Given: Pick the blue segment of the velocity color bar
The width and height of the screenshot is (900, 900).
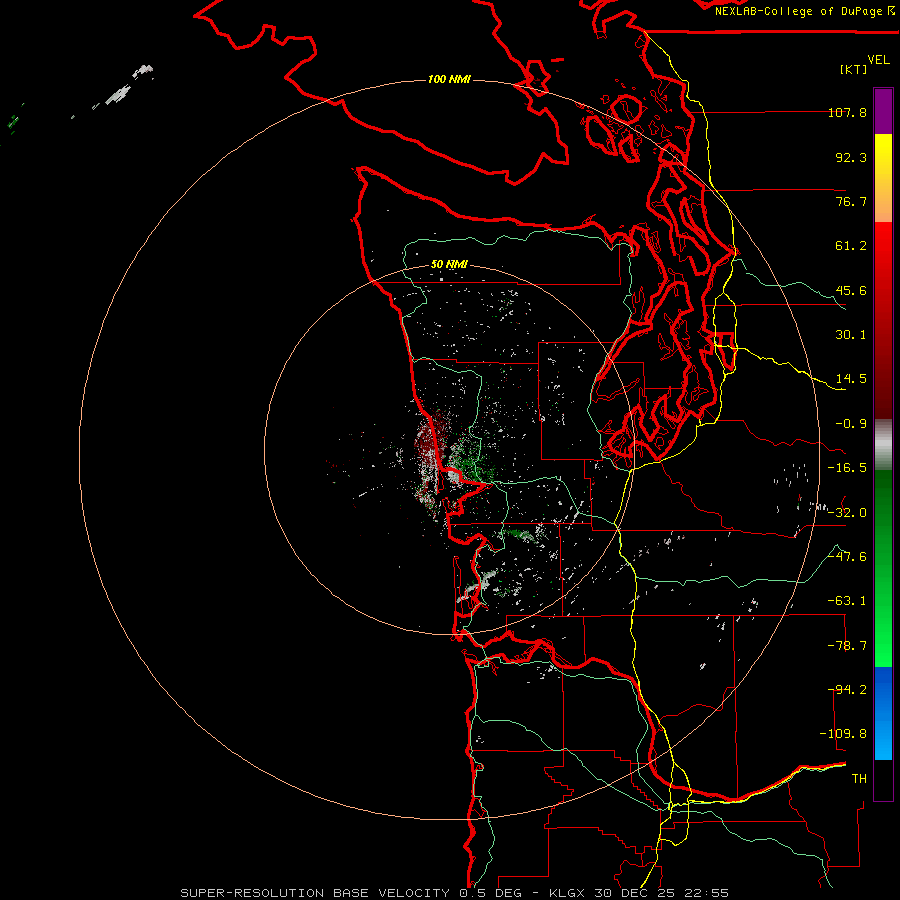Looking at the screenshot, I should (883, 713).
